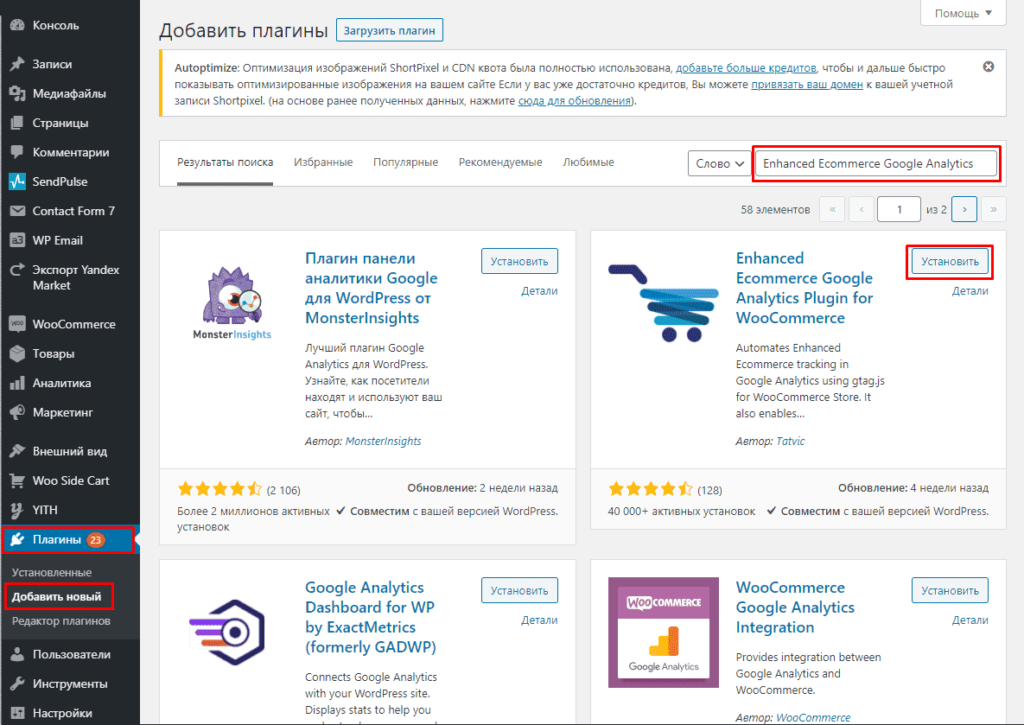Open the Google Analytics Dashboard for WP title
1024x725 pixels.
[x=370, y=617]
